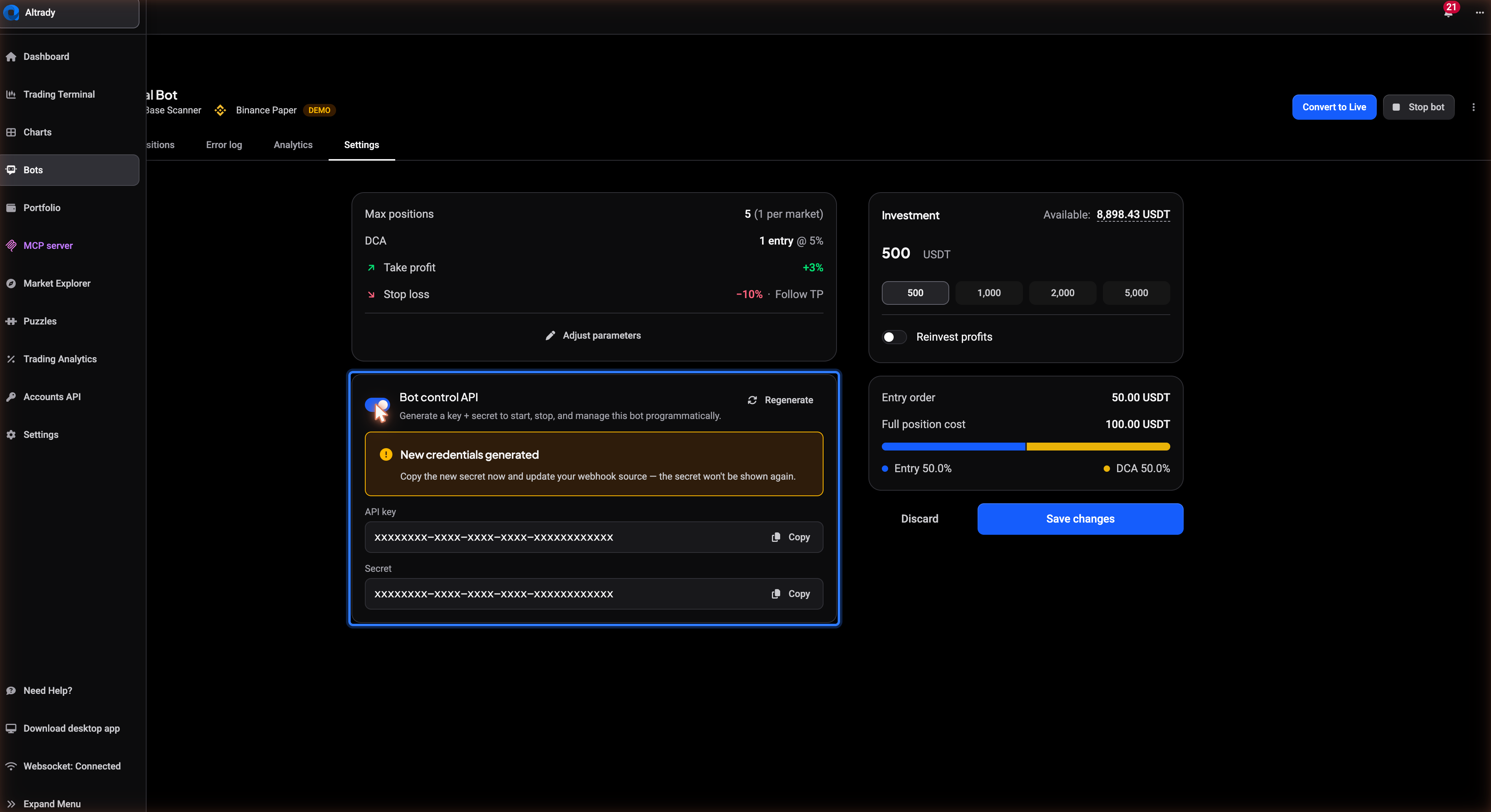Open the Altrady workspace selector
Image resolution: width=1491 pixels, height=812 pixels.
pyautogui.click(x=69, y=13)
